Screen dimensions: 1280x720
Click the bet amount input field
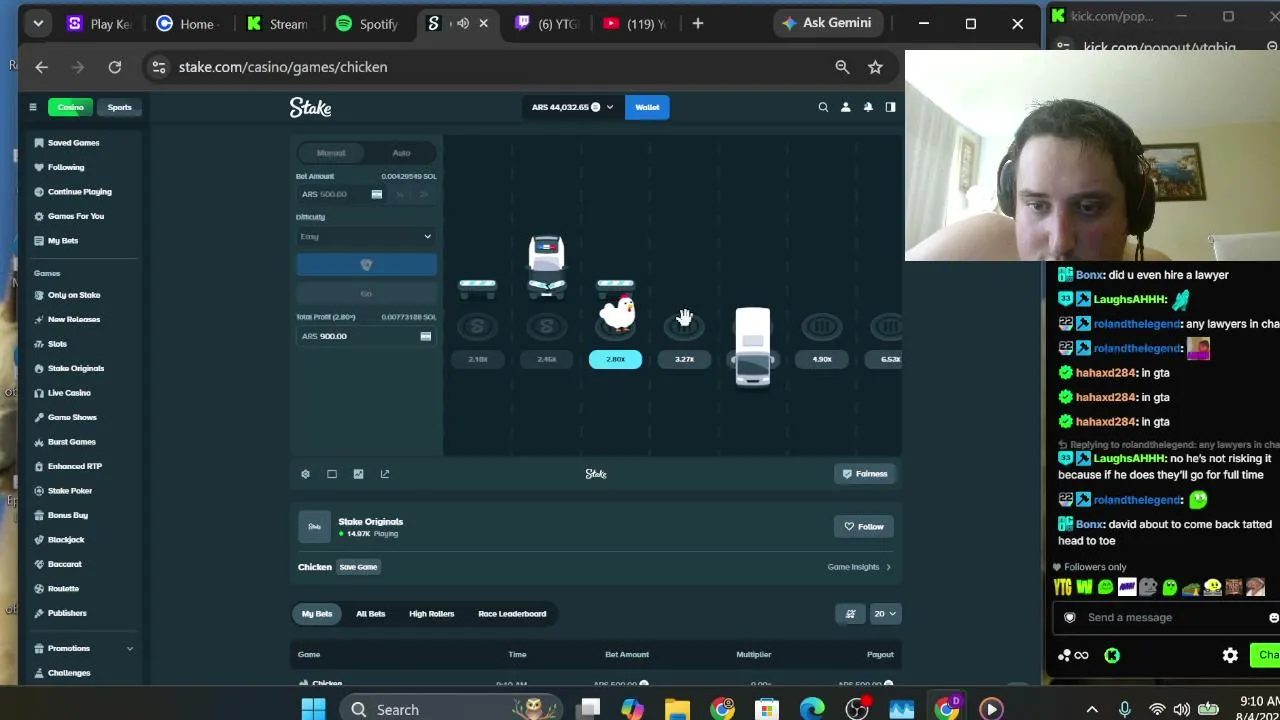(x=333, y=194)
